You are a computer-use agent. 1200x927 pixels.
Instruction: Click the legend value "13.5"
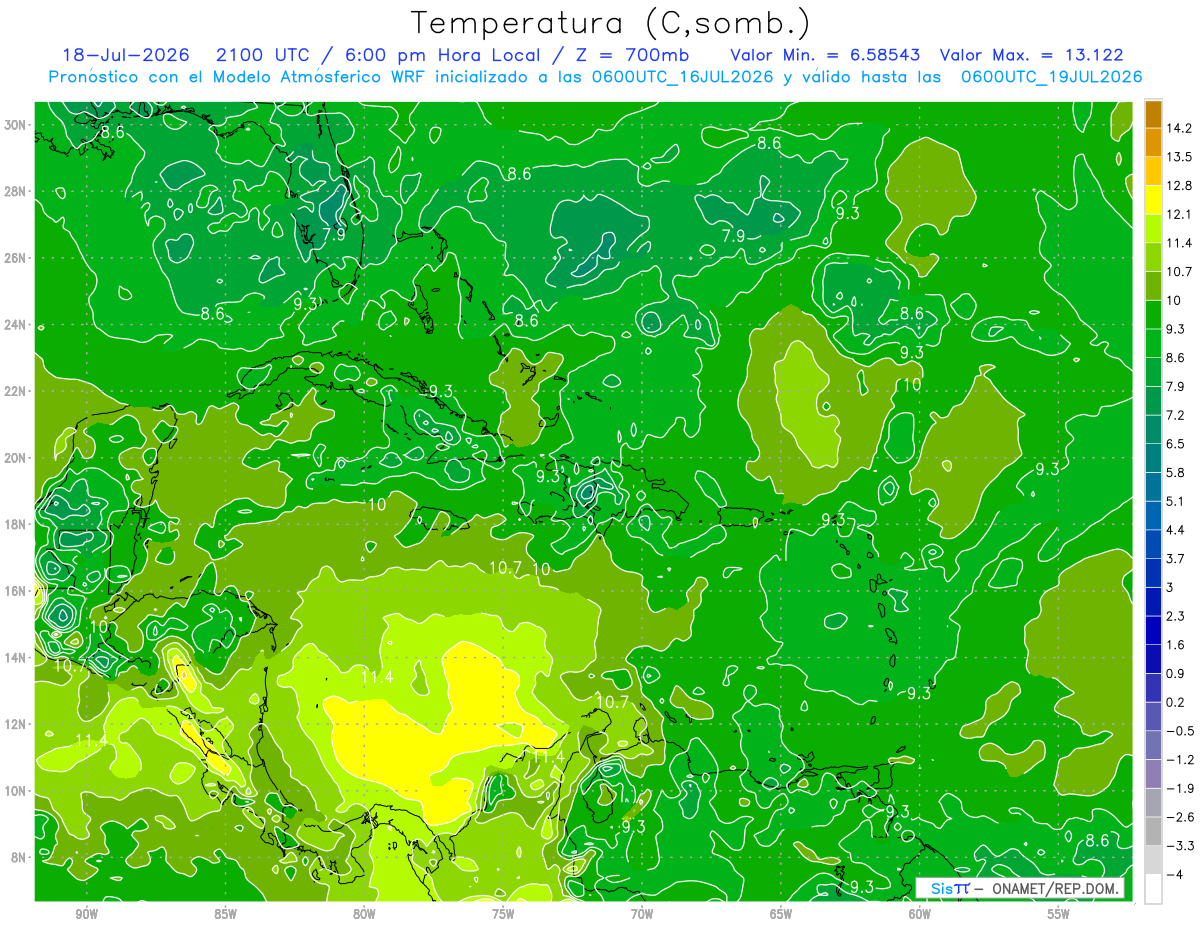click(x=1181, y=157)
